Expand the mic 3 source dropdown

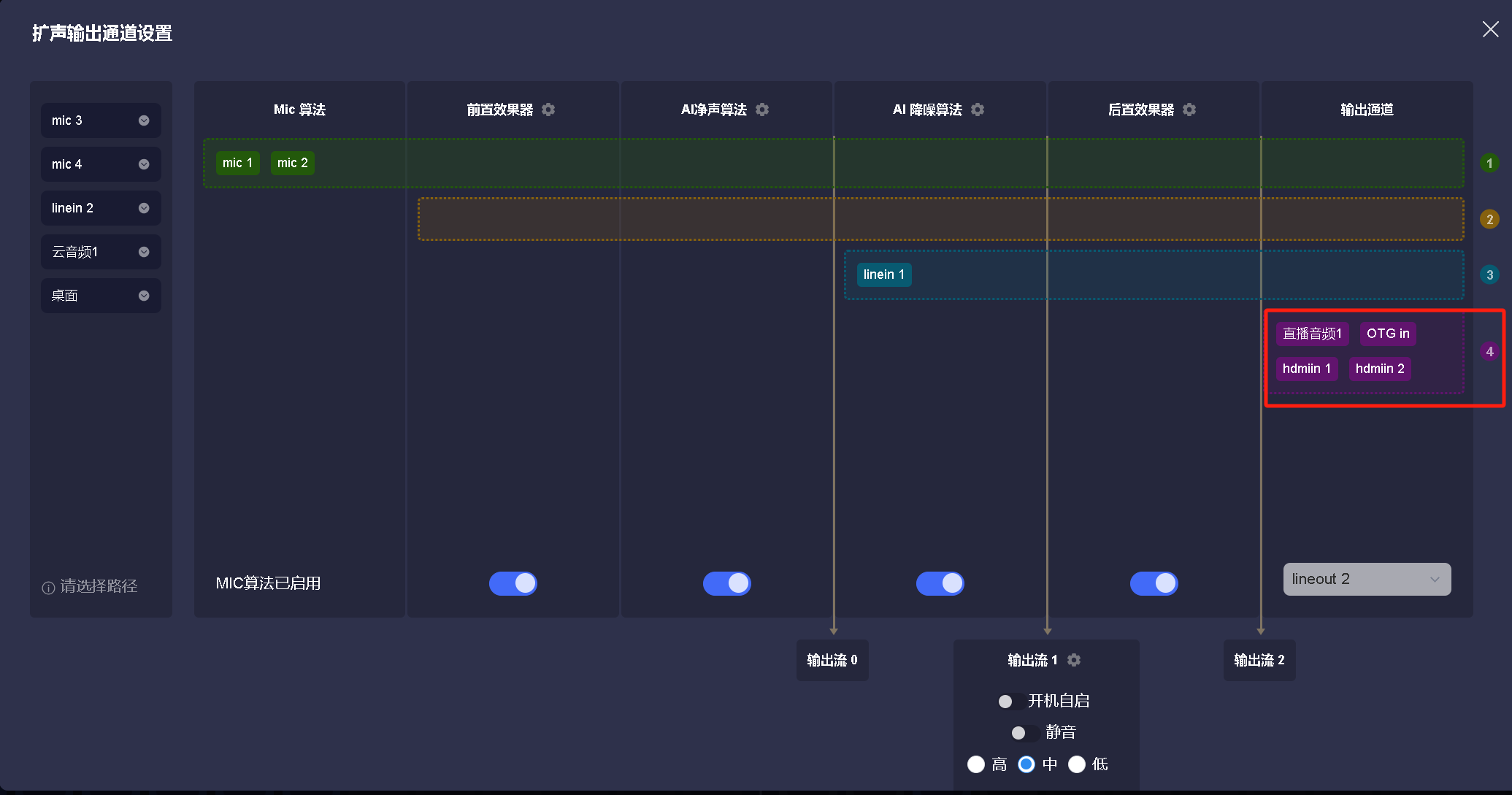144,120
